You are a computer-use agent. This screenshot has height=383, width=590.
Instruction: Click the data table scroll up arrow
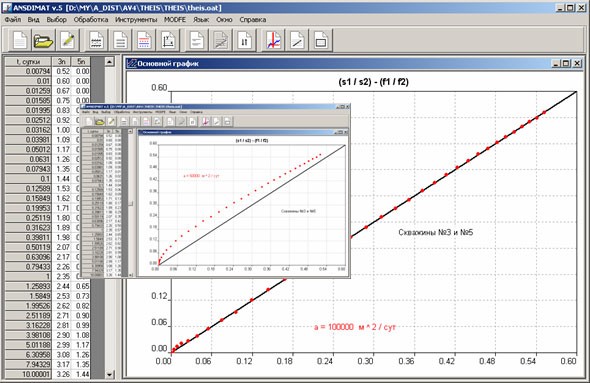tap(109, 61)
